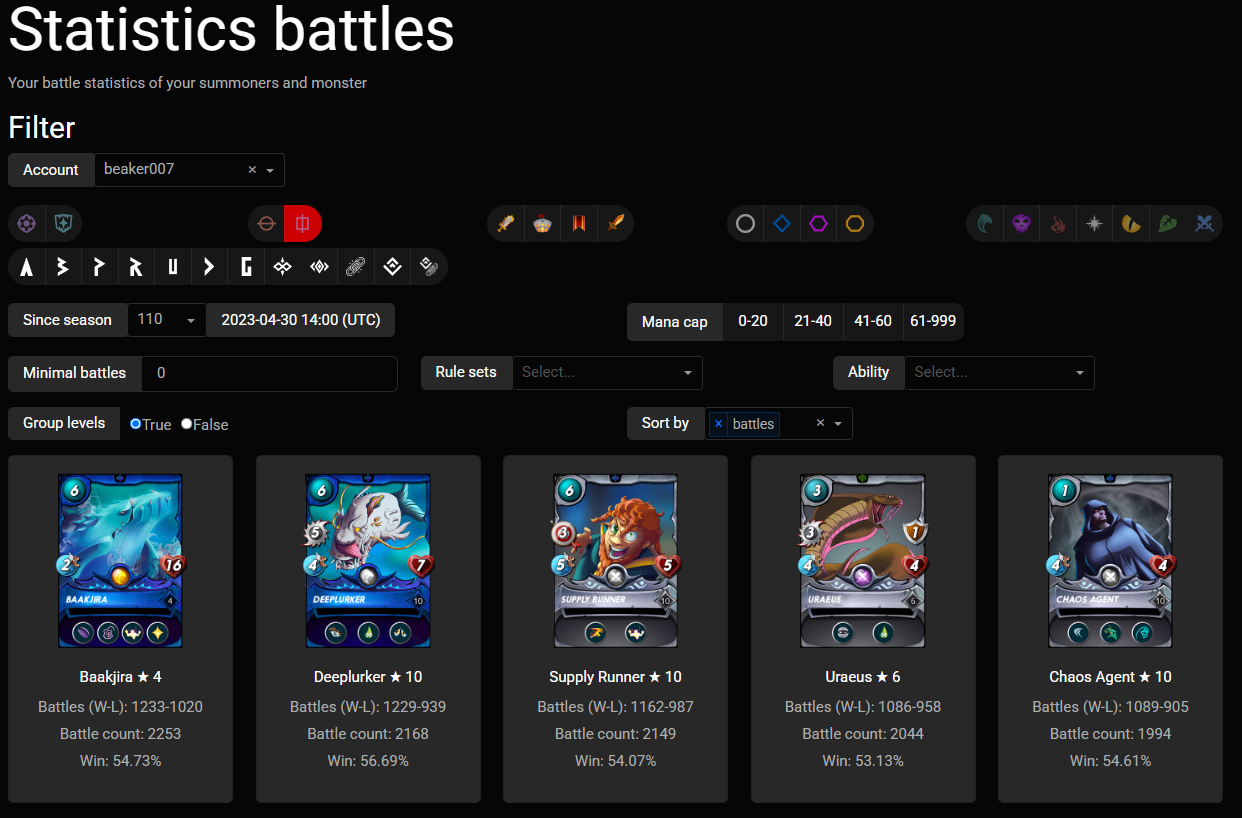Screen dimensions: 1242x818
Task: Filter by the orange blade match-type icon
Action: [x=615, y=224]
